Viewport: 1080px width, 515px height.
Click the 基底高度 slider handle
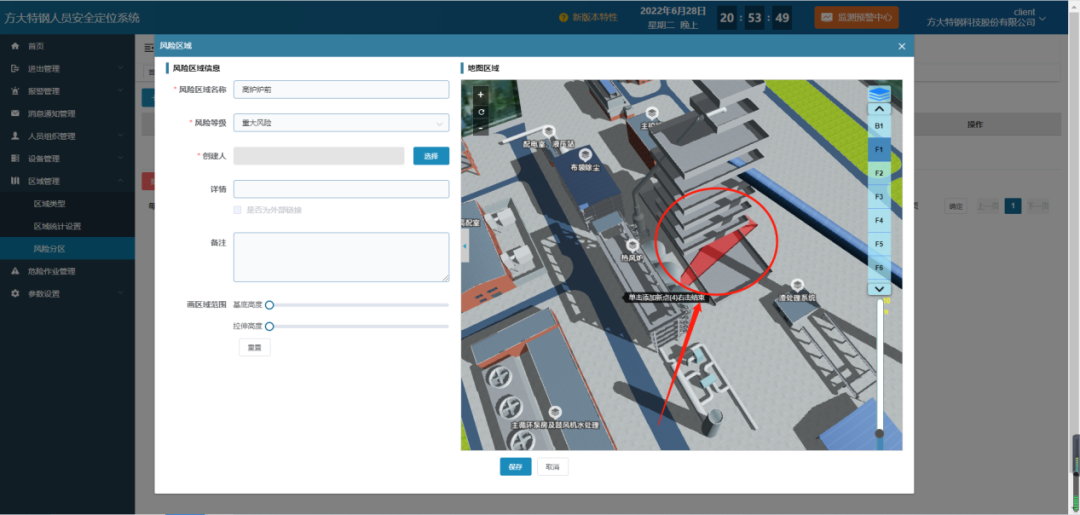269,305
